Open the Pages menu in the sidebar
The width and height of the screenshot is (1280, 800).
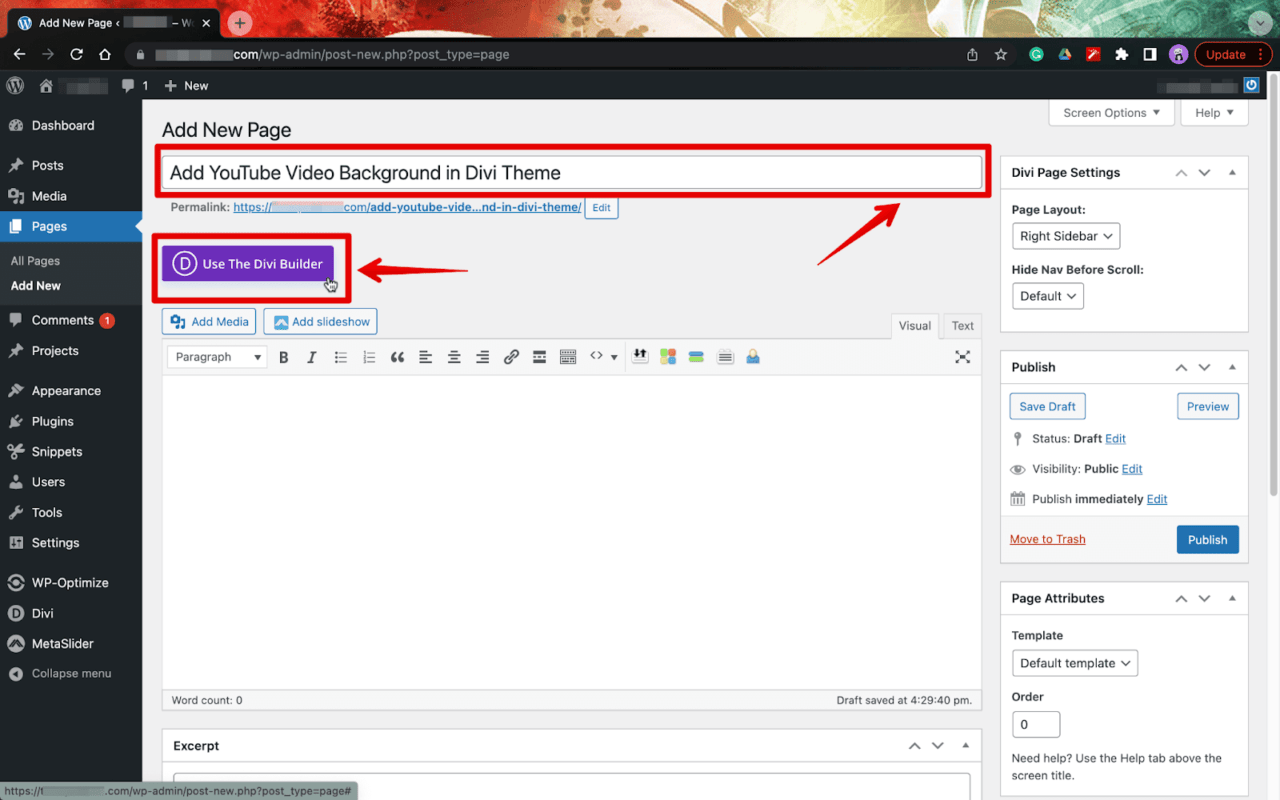[46, 226]
